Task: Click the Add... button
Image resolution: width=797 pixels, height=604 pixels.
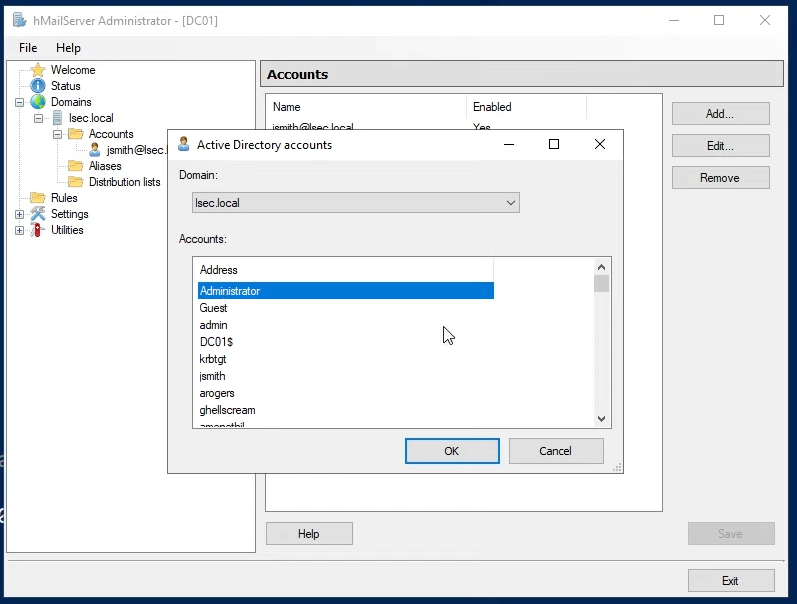Action: pos(720,114)
